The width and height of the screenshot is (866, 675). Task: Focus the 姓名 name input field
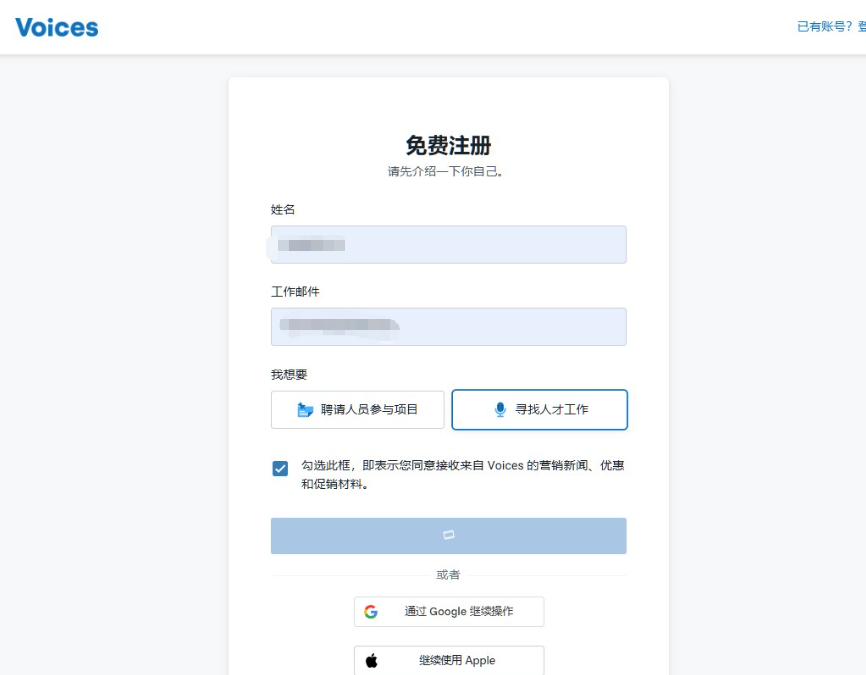point(448,244)
